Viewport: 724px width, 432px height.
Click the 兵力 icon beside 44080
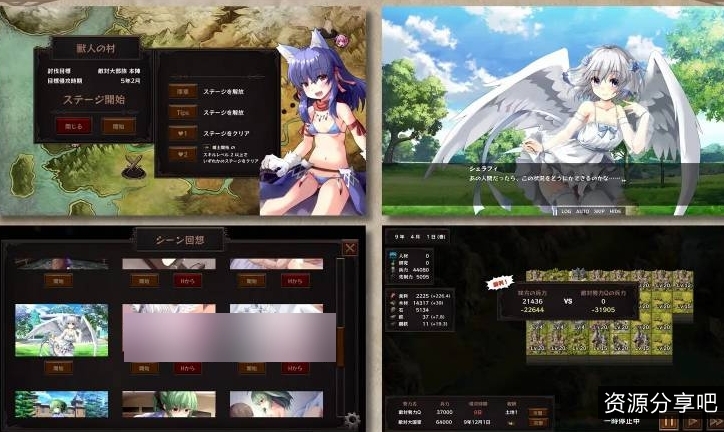(393, 270)
